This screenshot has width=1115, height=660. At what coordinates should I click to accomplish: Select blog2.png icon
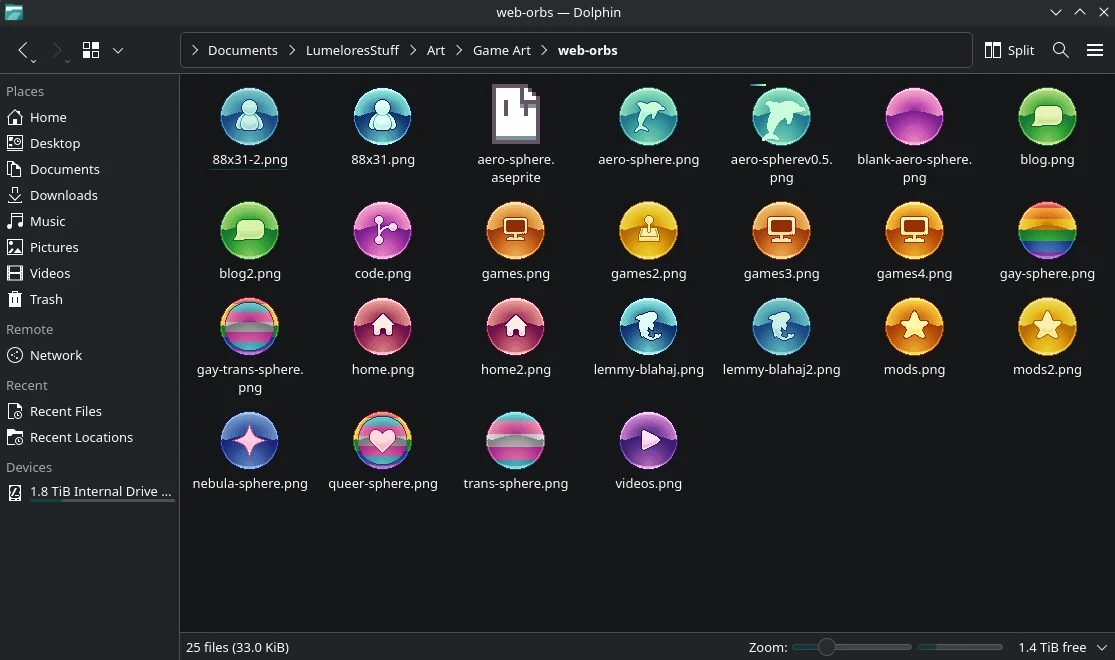pyautogui.click(x=250, y=230)
